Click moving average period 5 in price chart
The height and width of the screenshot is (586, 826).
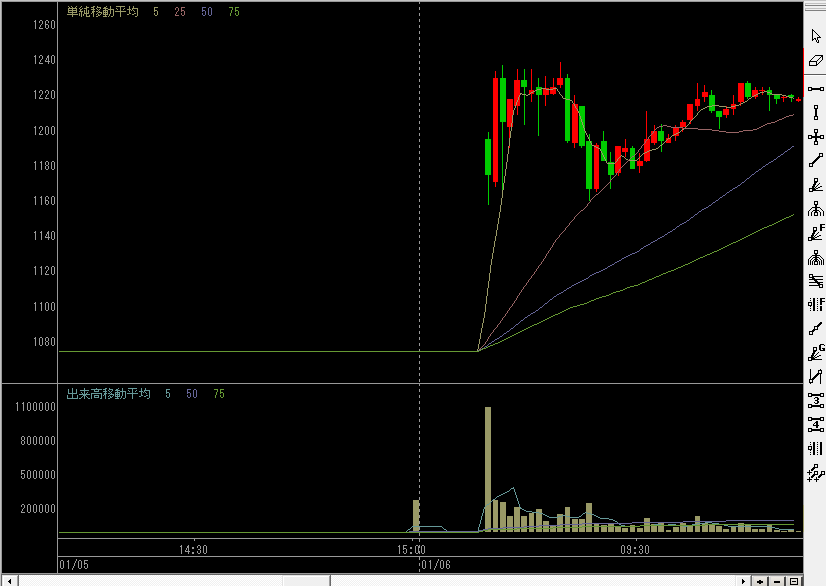pyautogui.click(x=156, y=12)
